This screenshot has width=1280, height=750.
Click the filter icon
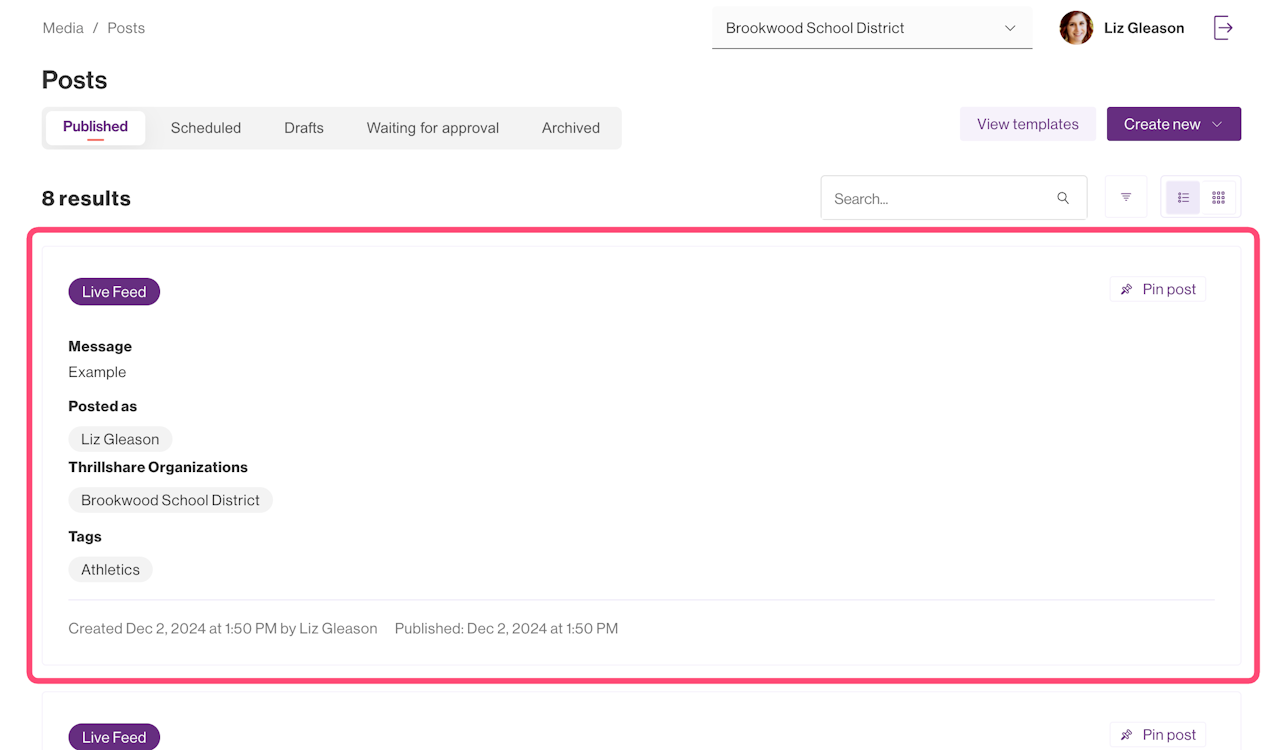click(1126, 198)
